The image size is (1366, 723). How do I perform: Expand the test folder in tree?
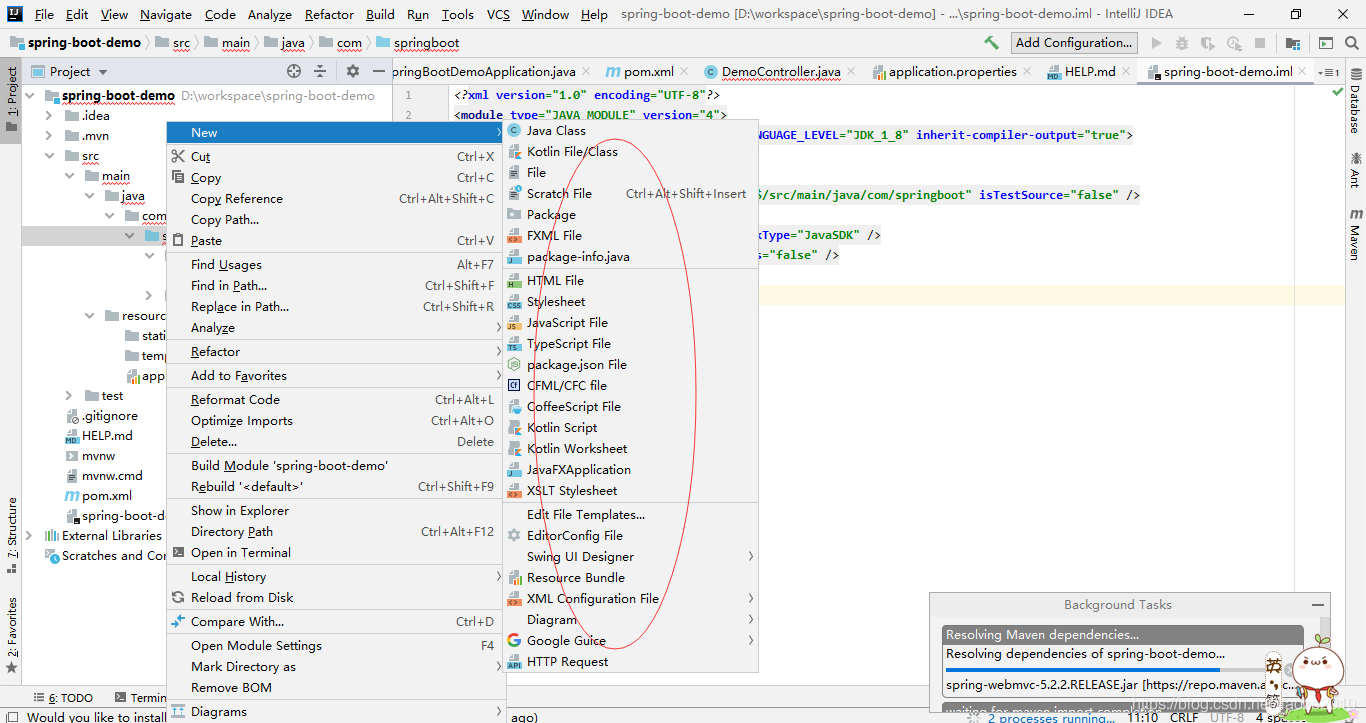click(68, 396)
